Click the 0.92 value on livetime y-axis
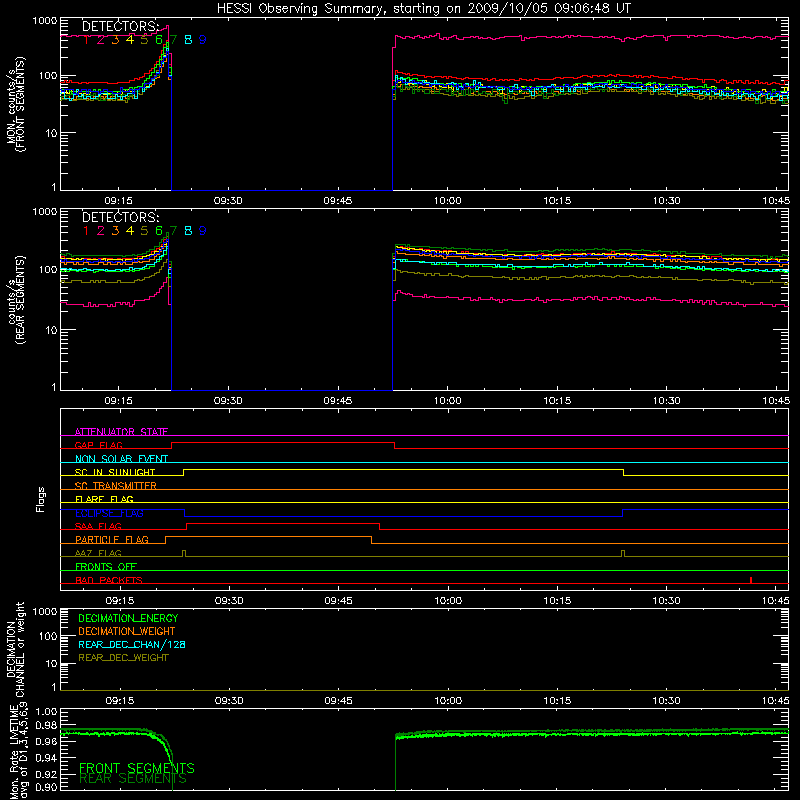The height and width of the screenshot is (800, 800). (47, 774)
